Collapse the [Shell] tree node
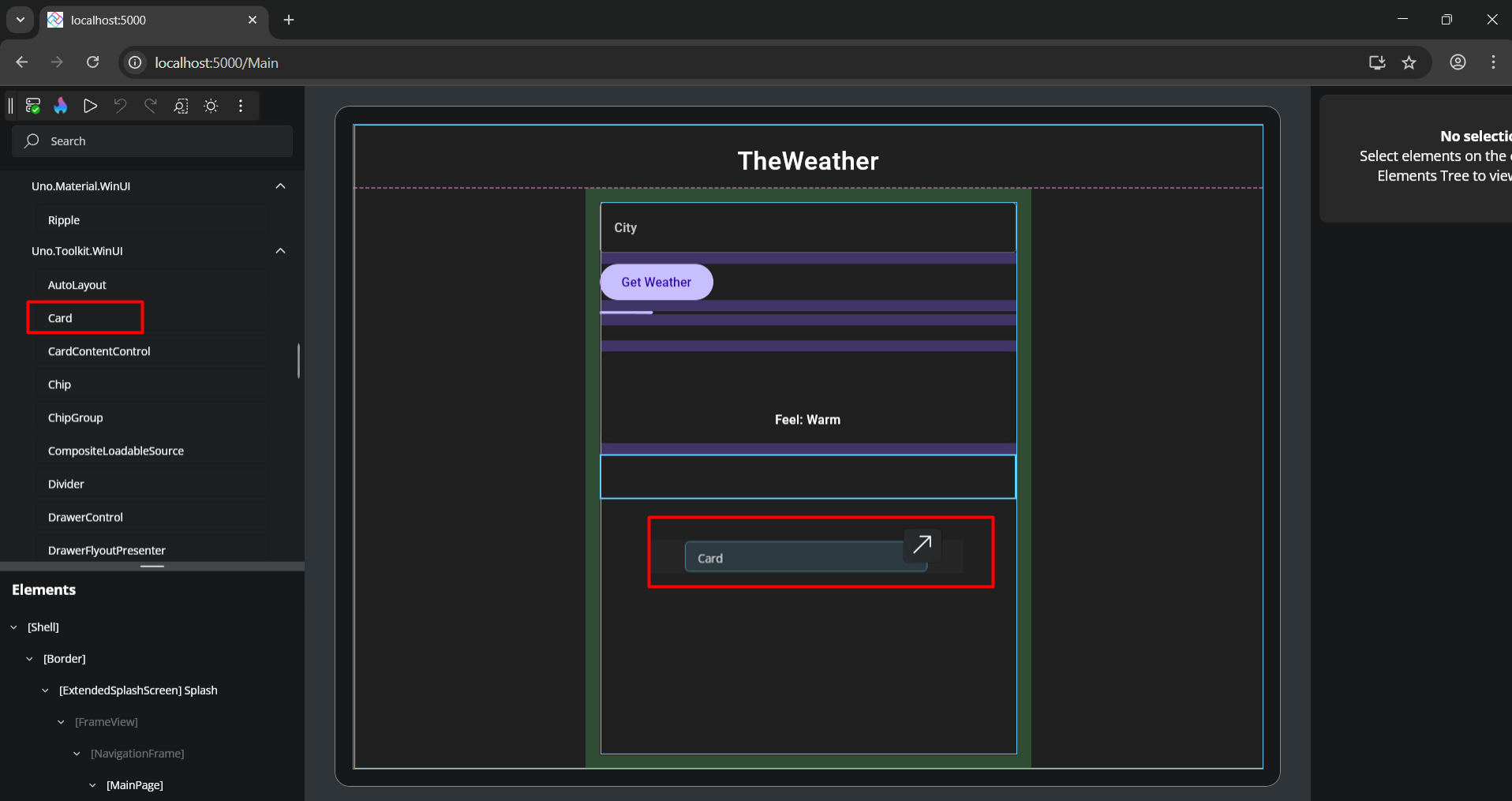The image size is (1512, 801). [x=14, y=627]
